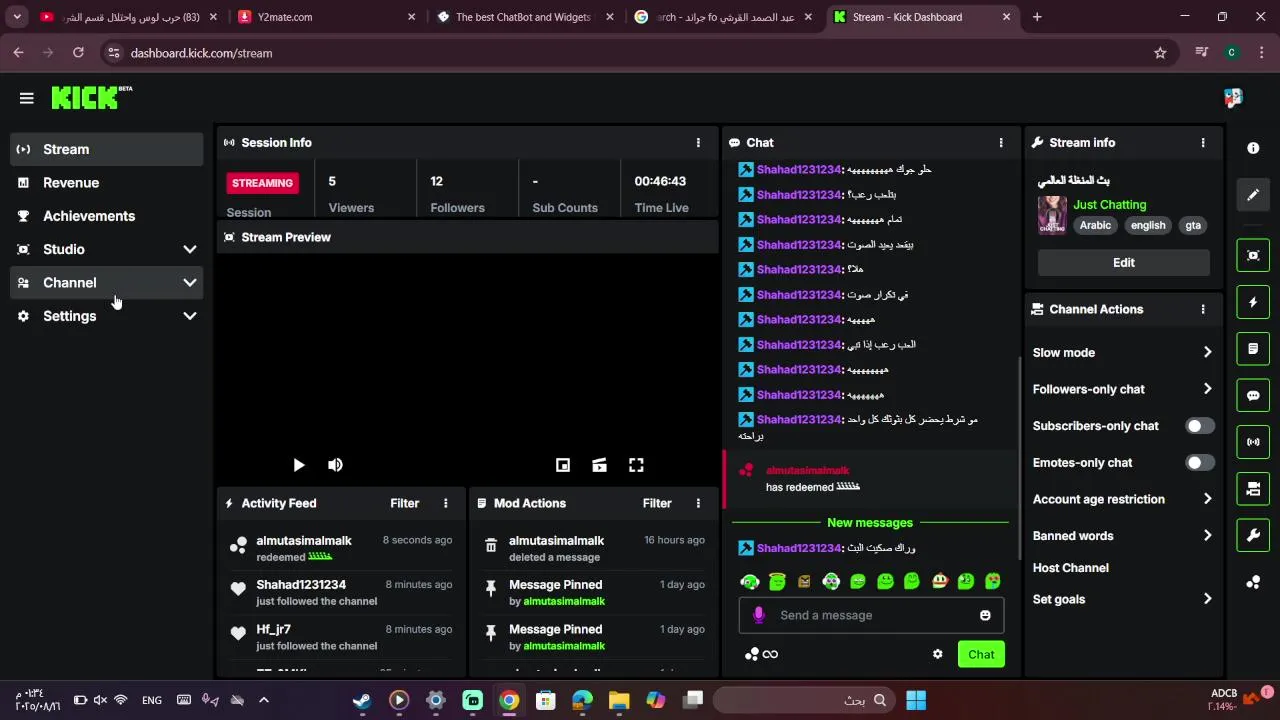Image resolution: width=1280 pixels, height=720 pixels.
Task: Switch to the YouTube browser tab
Action: [128, 17]
